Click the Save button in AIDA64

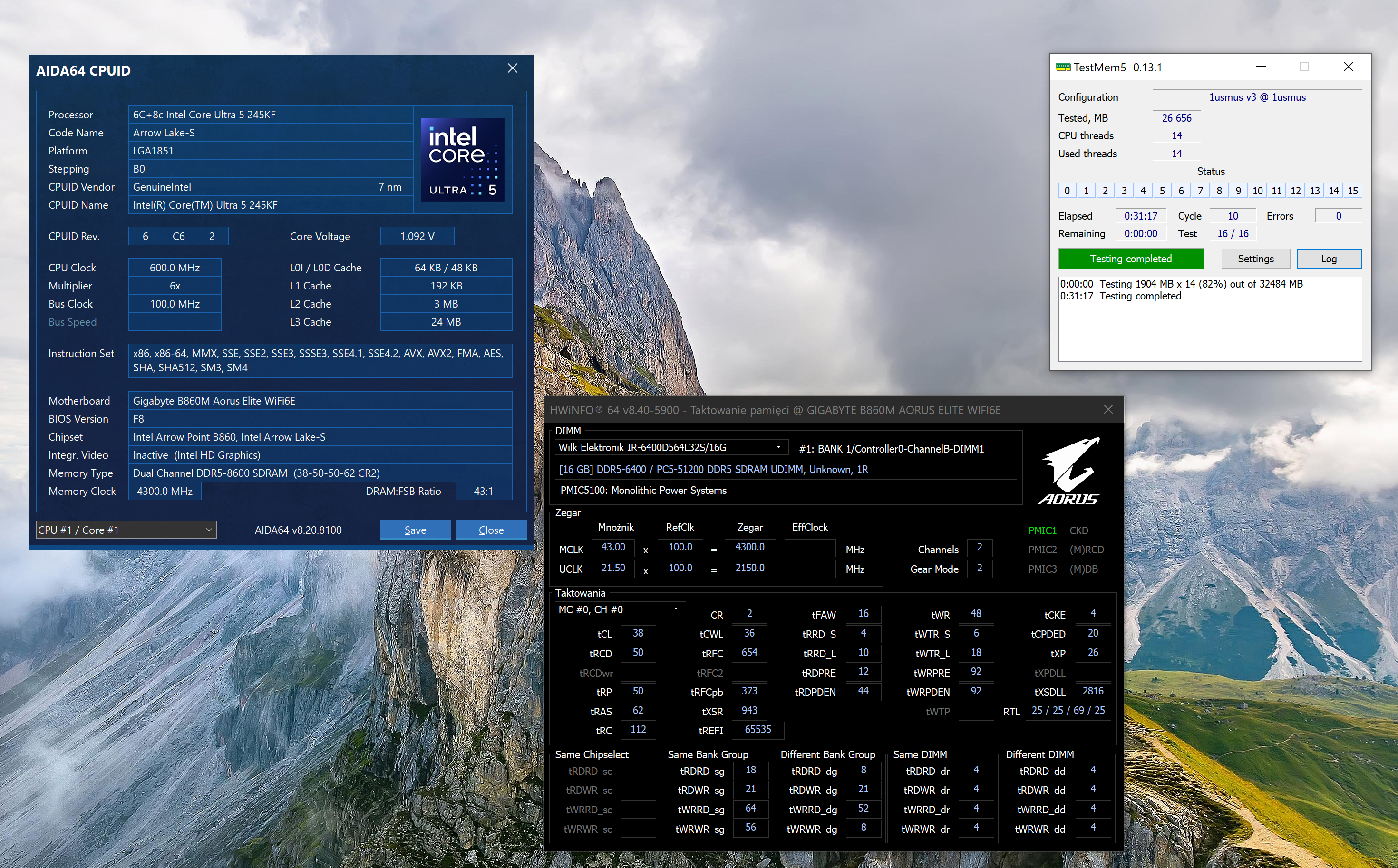click(x=415, y=530)
